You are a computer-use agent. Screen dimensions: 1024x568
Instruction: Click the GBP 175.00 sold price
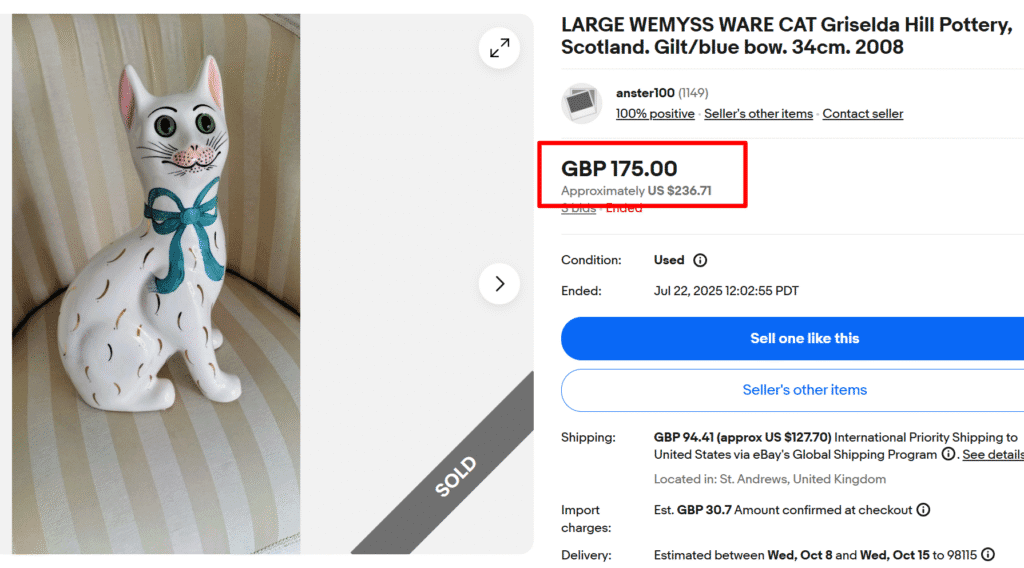[x=619, y=169]
